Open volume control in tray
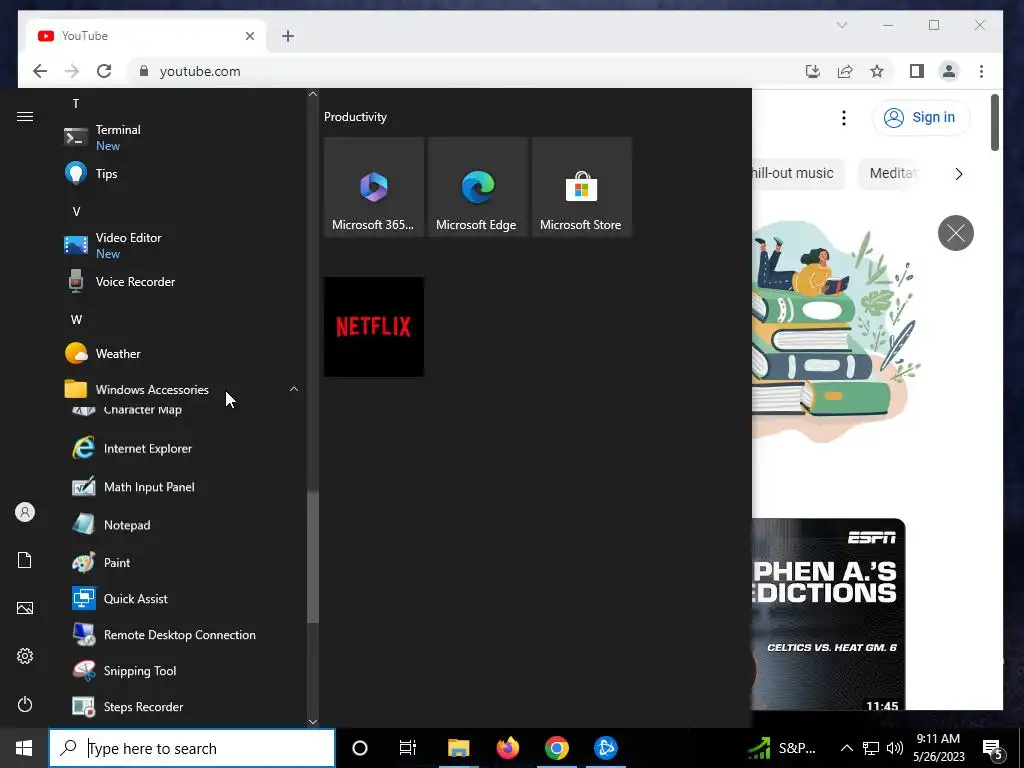The width and height of the screenshot is (1024, 768). coord(895,748)
